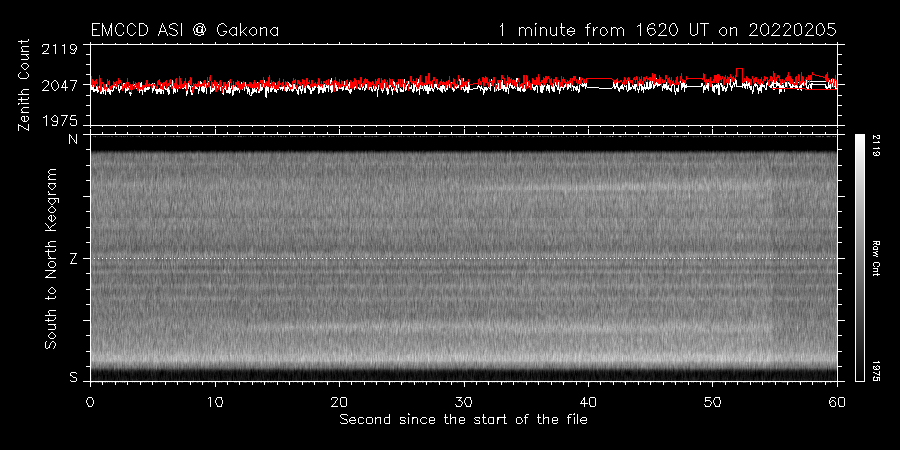Click the 20 second tick label
The image size is (900, 450).
click(339, 401)
